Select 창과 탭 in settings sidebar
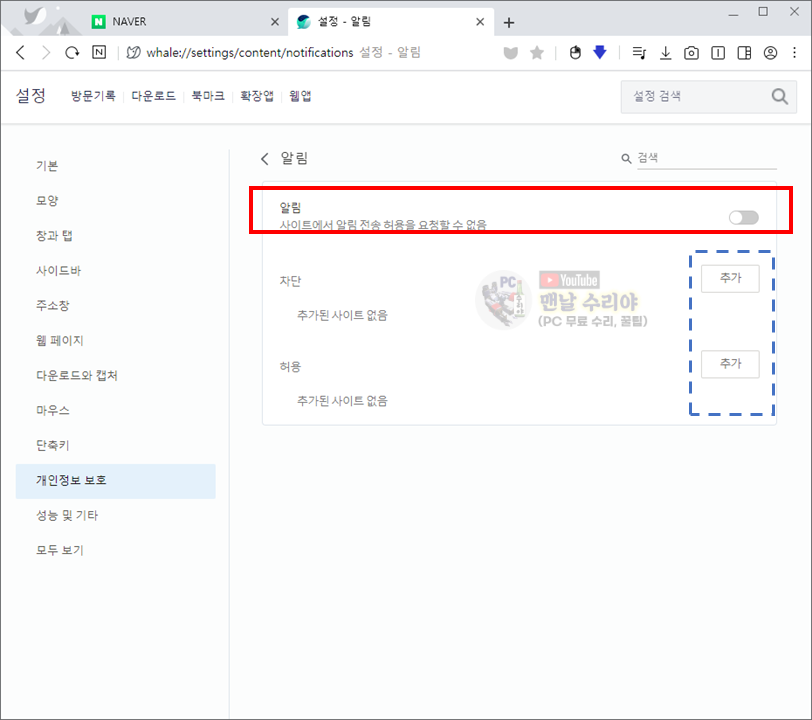Screen dimensions: 812x720 click(115, 236)
